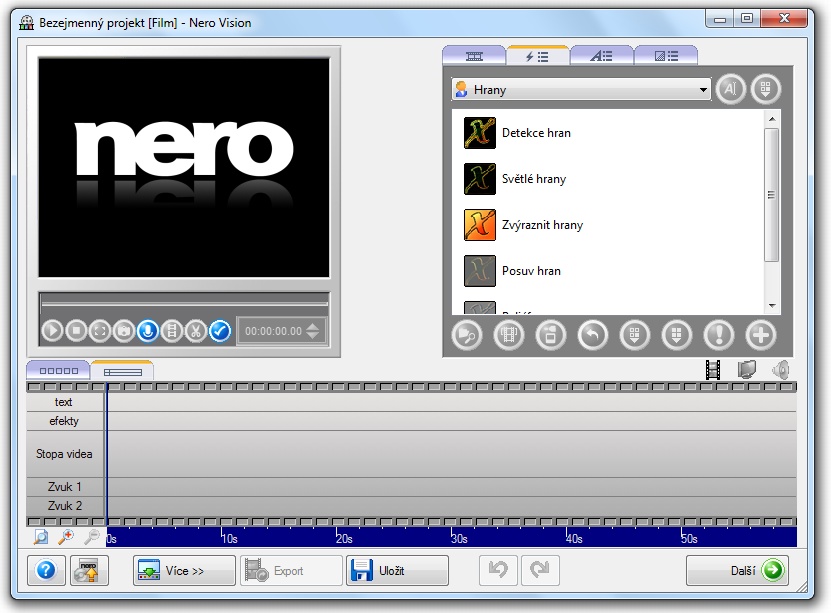Image resolution: width=831 pixels, height=613 pixels.
Task: Capture a snapshot with the camera icon
Action: [124, 331]
